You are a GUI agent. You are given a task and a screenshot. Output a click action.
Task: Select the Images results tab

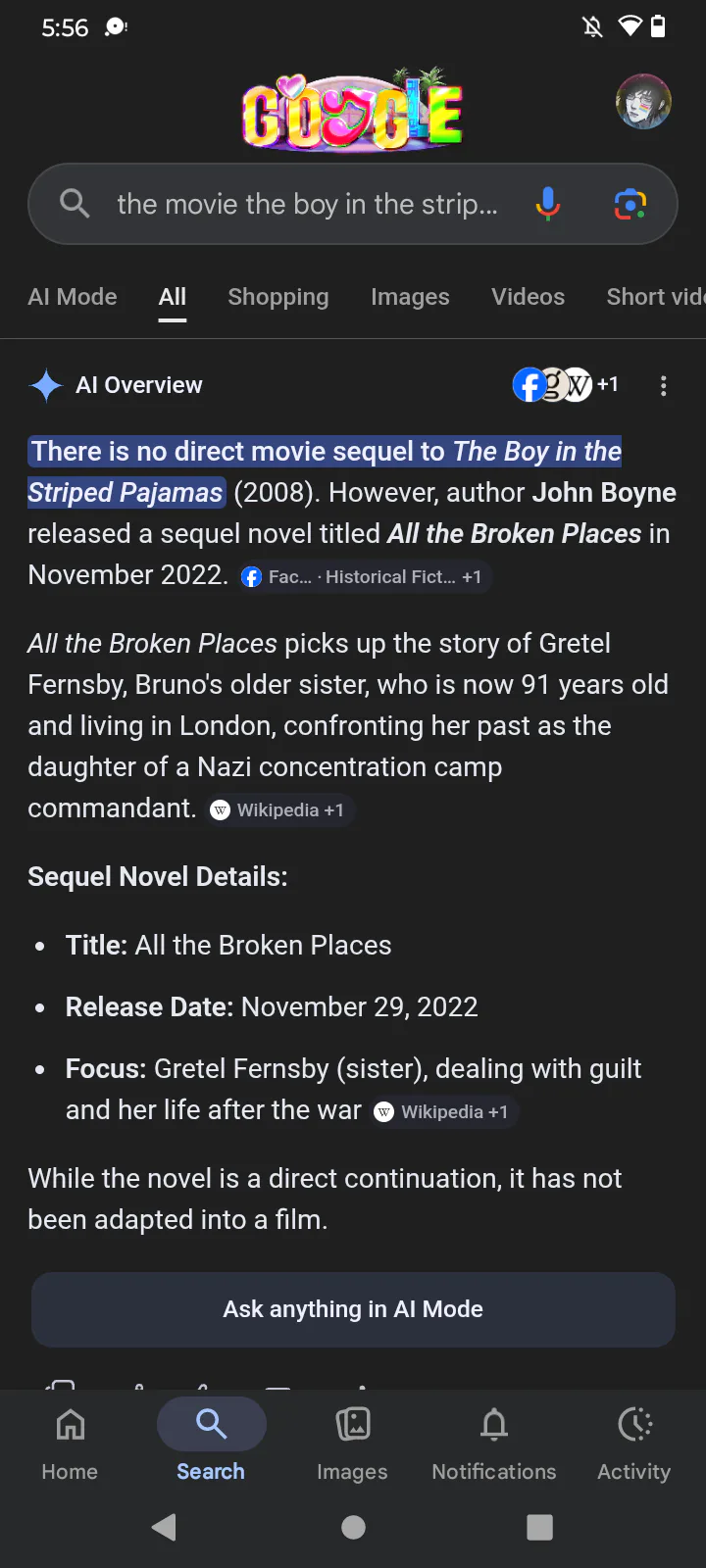click(x=410, y=297)
